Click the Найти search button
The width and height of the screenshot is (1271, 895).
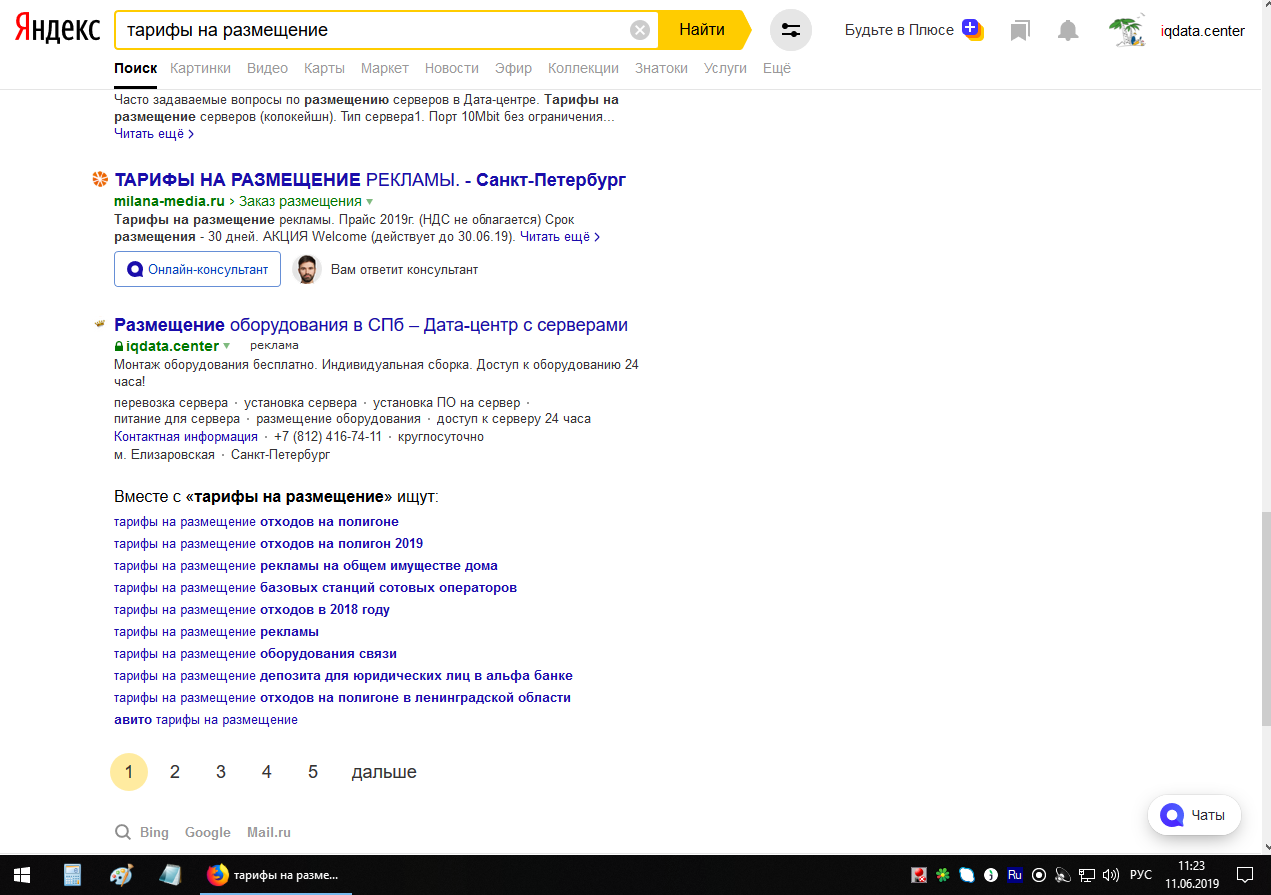click(x=702, y=30)
